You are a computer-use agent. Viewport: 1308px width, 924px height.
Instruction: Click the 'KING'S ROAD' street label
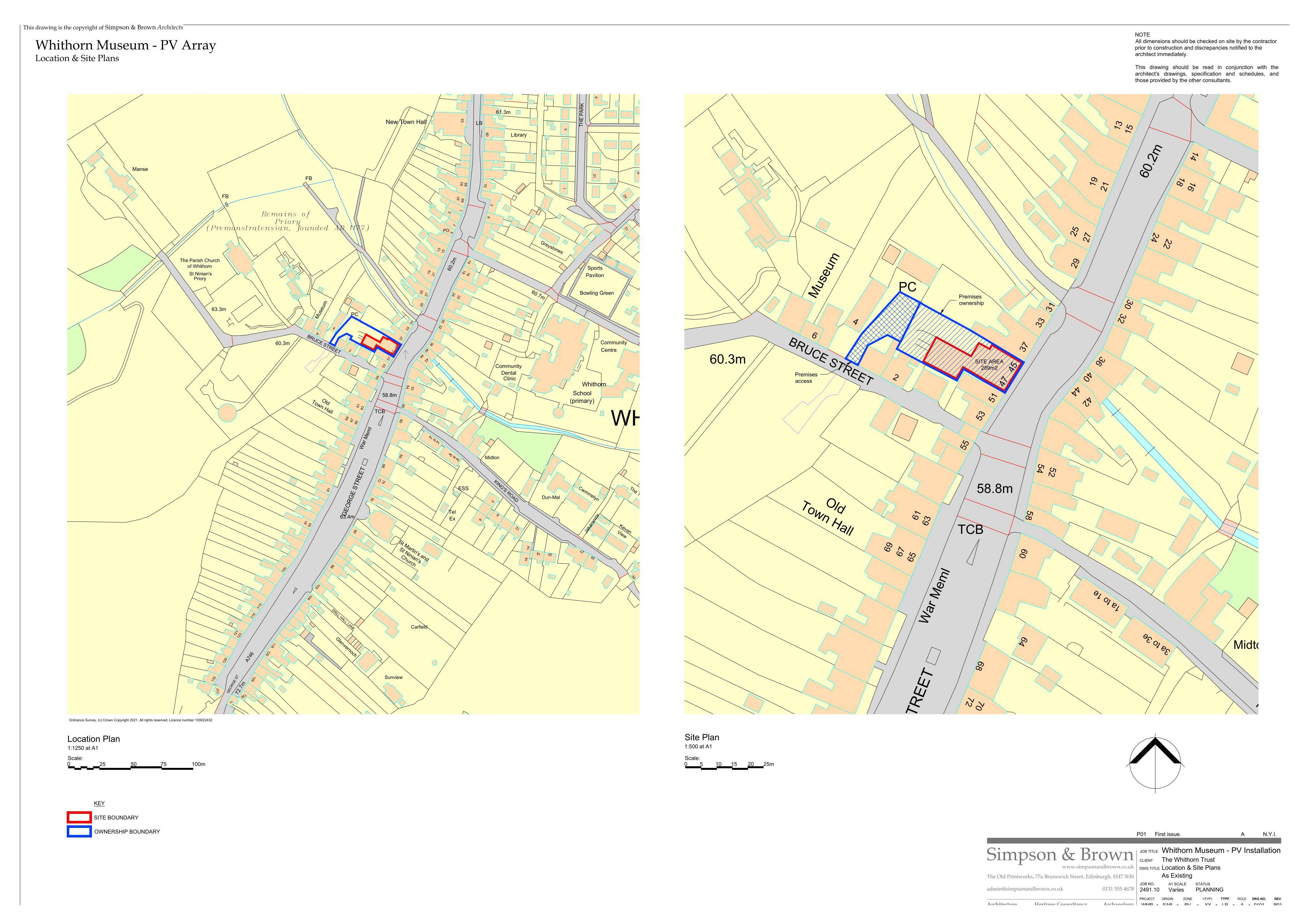click(x=505, y=491)
